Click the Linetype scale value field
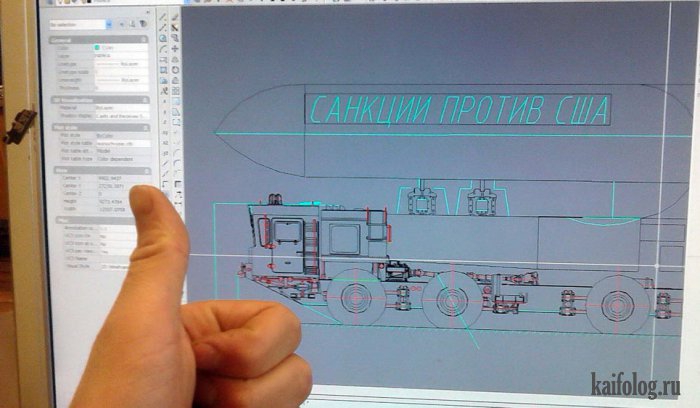Screen dimensions: 700x408 [x=121, y=72]
